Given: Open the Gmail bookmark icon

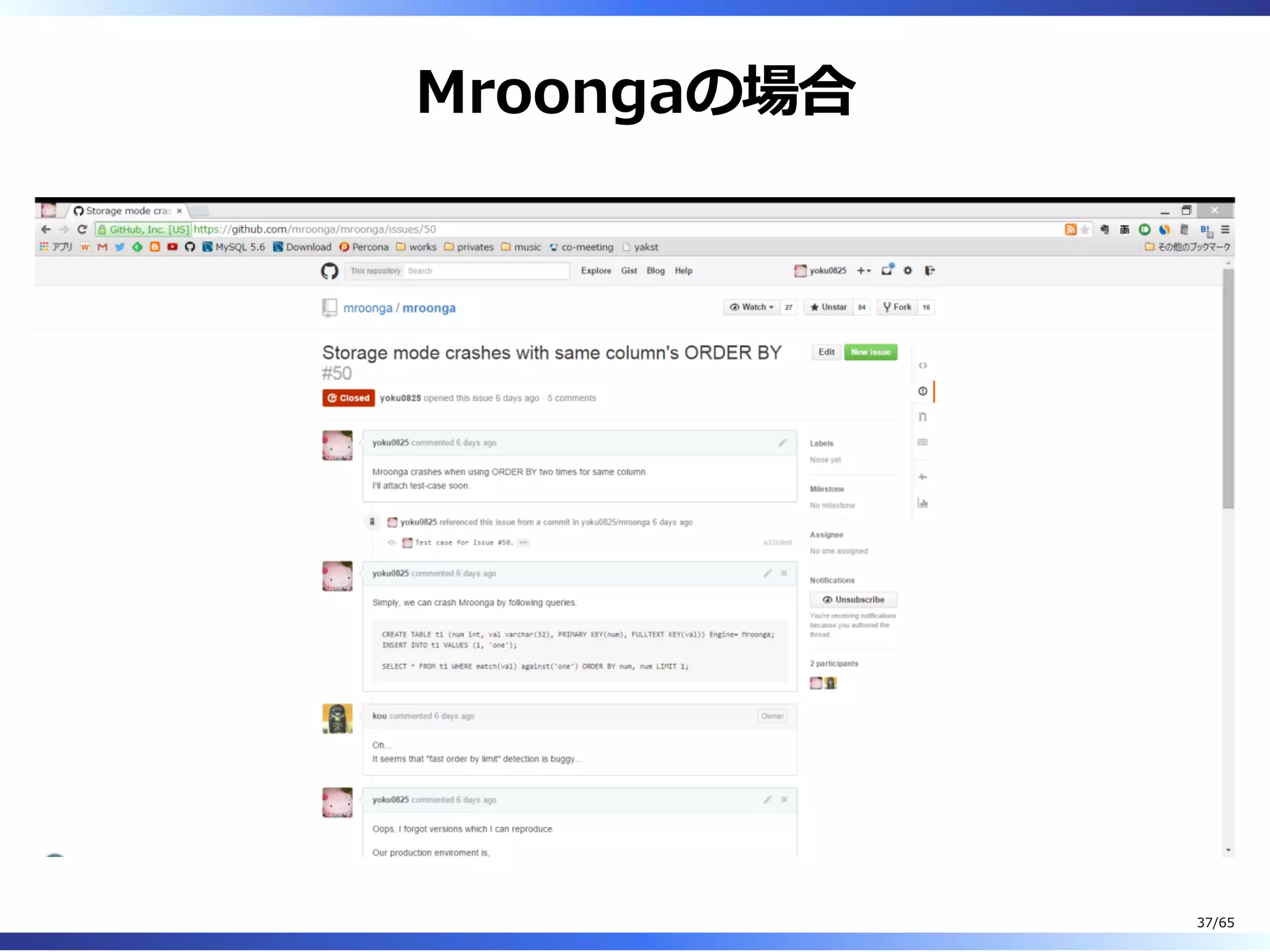Looking at the screenshot, I should coord(102,247).
